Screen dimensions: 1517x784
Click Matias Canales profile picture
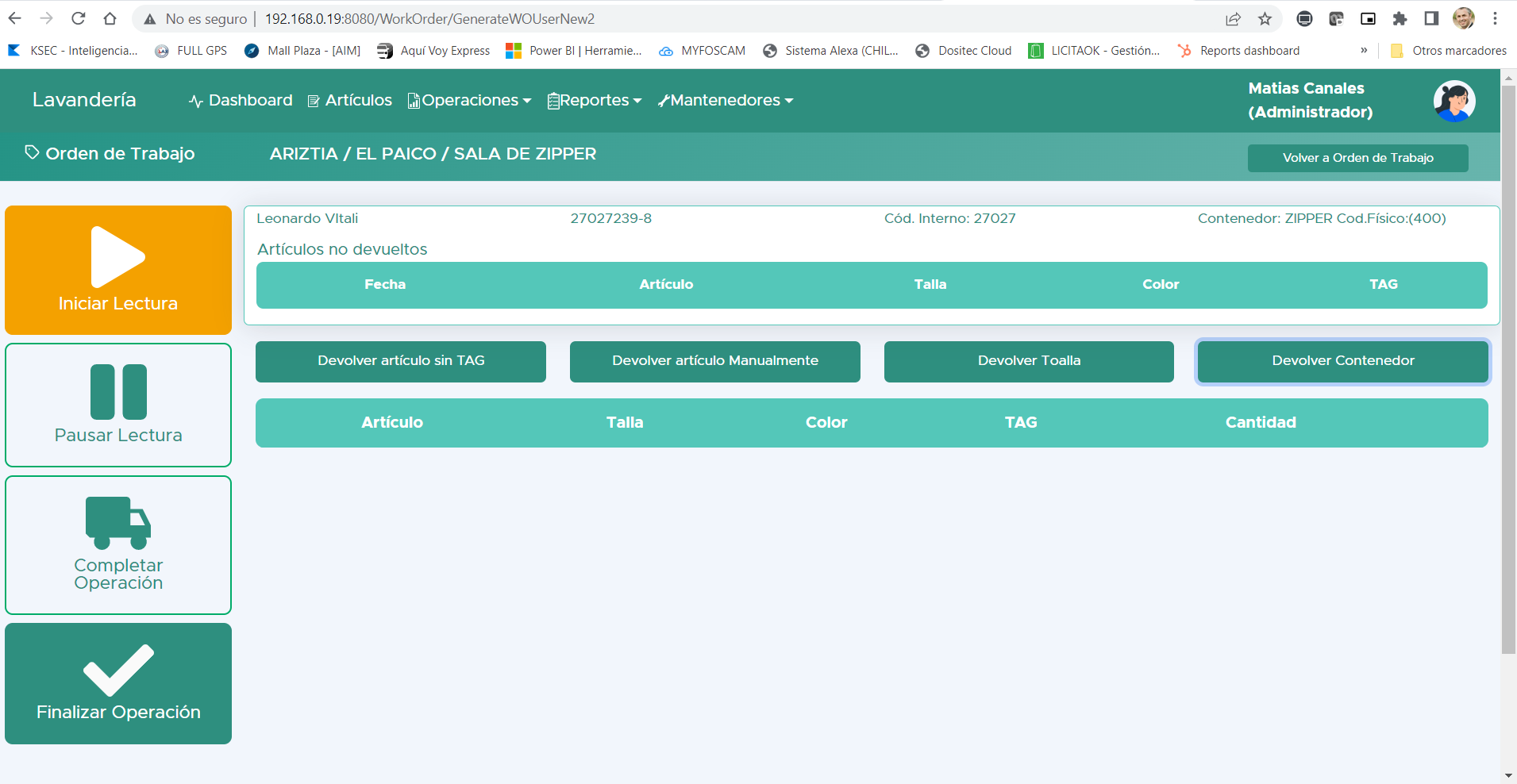click(x=1453, y=101)
